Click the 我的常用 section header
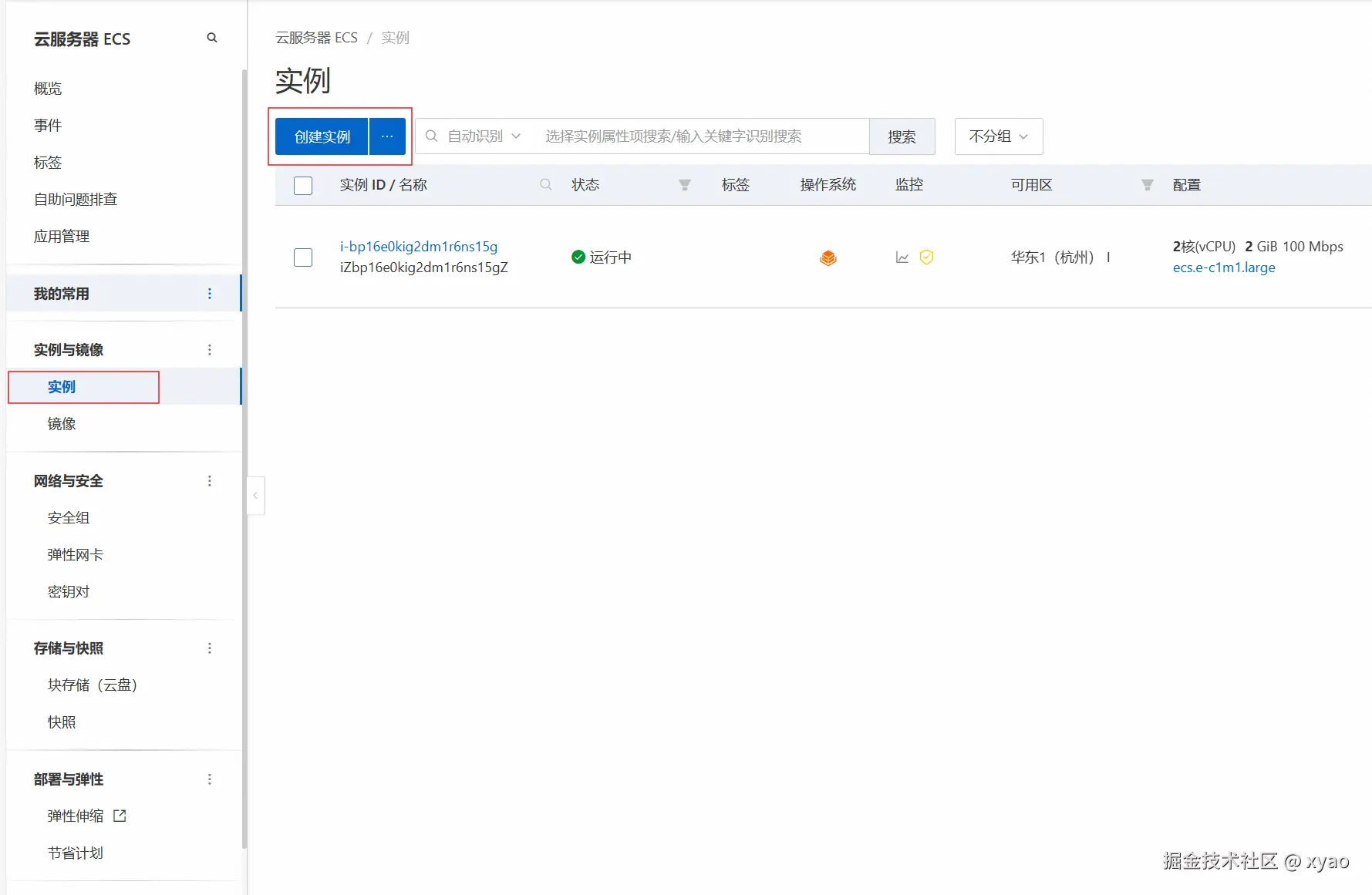The image size is (1372, 895). (62, 294)
